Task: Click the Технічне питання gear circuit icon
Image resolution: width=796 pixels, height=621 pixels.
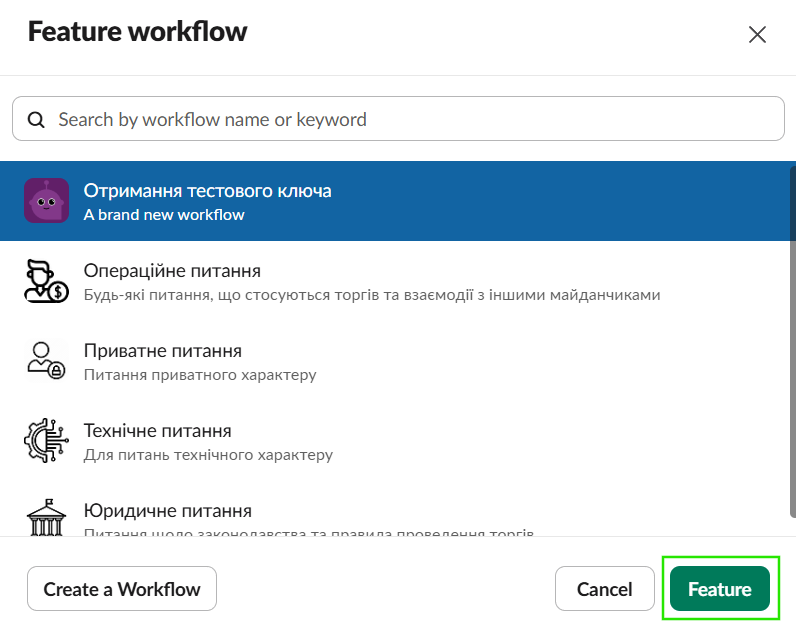Action: (x=46, y=440)
